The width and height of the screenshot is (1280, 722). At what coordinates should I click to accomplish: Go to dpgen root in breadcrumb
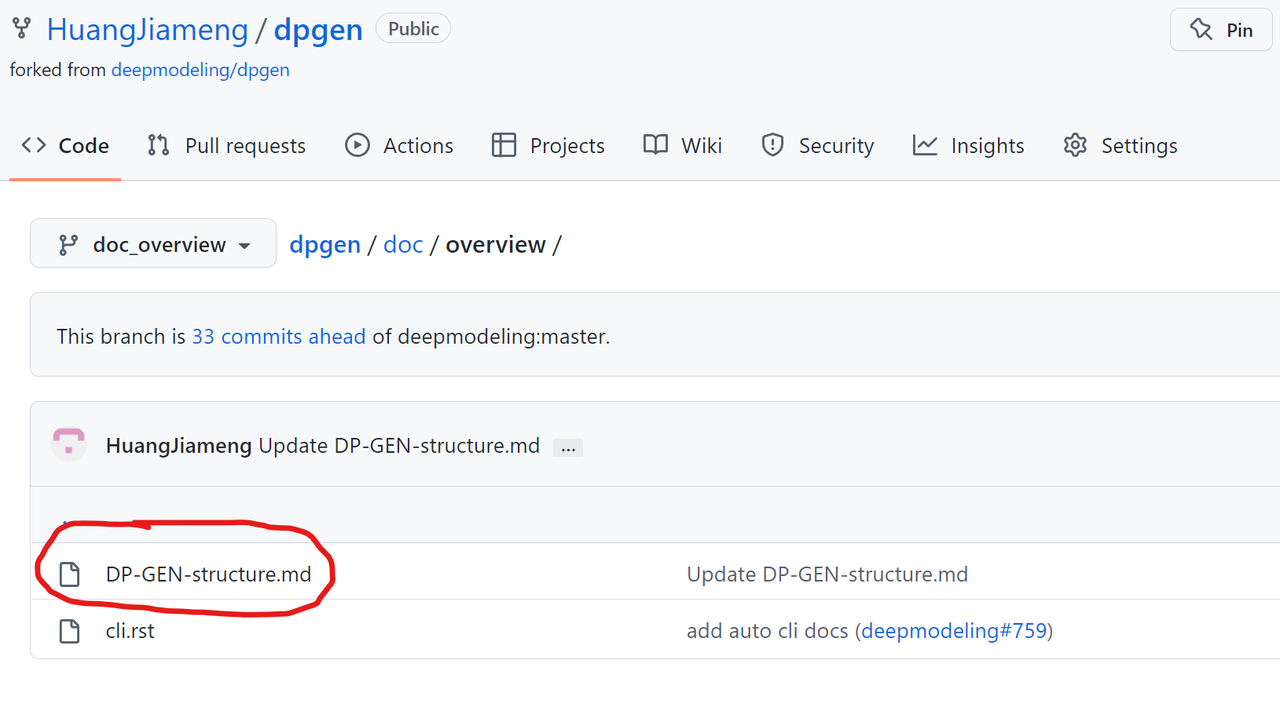(x=325, y=245)
